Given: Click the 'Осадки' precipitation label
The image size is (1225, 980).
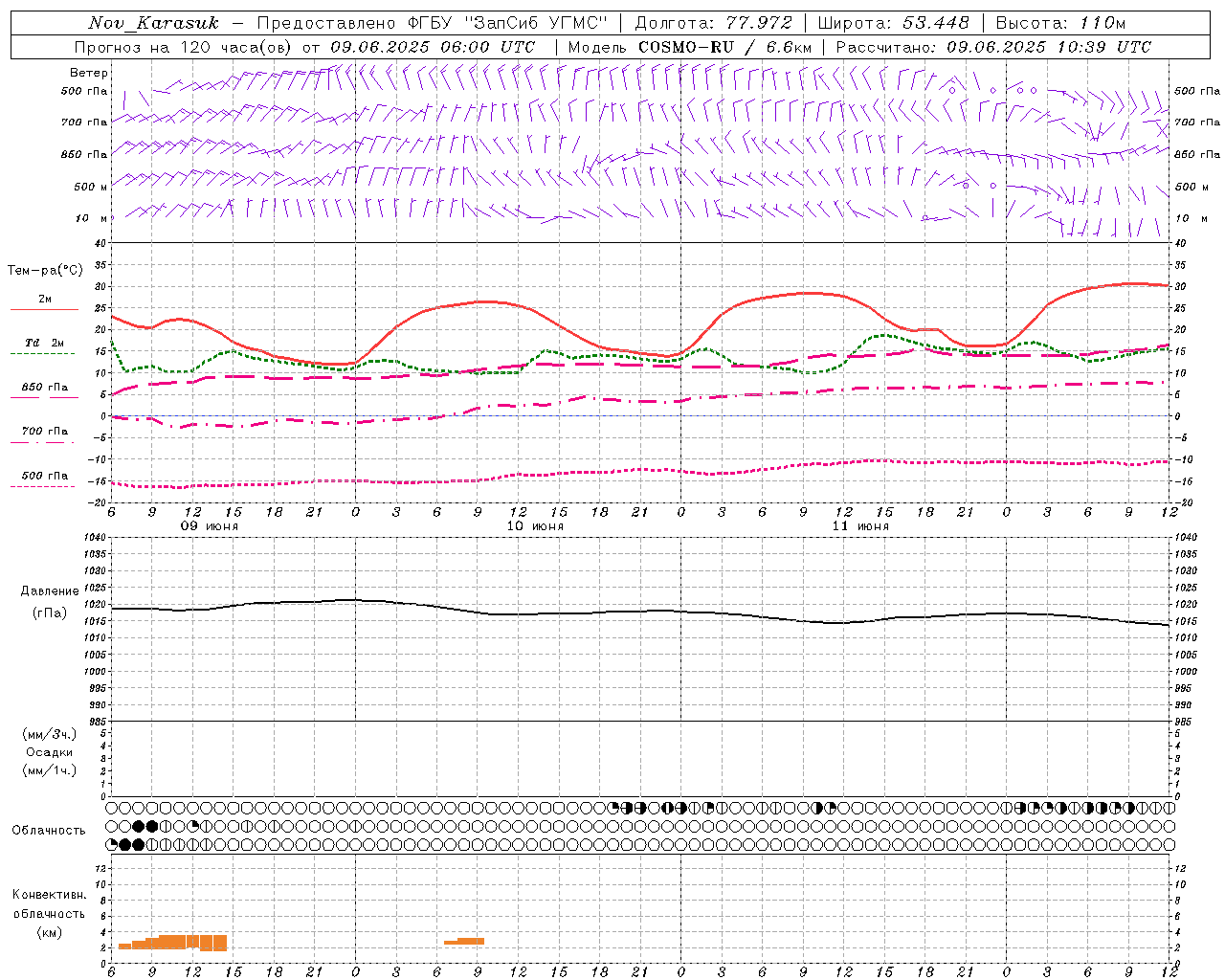Looking at the screenshot, I should click(x=50, y=752).
